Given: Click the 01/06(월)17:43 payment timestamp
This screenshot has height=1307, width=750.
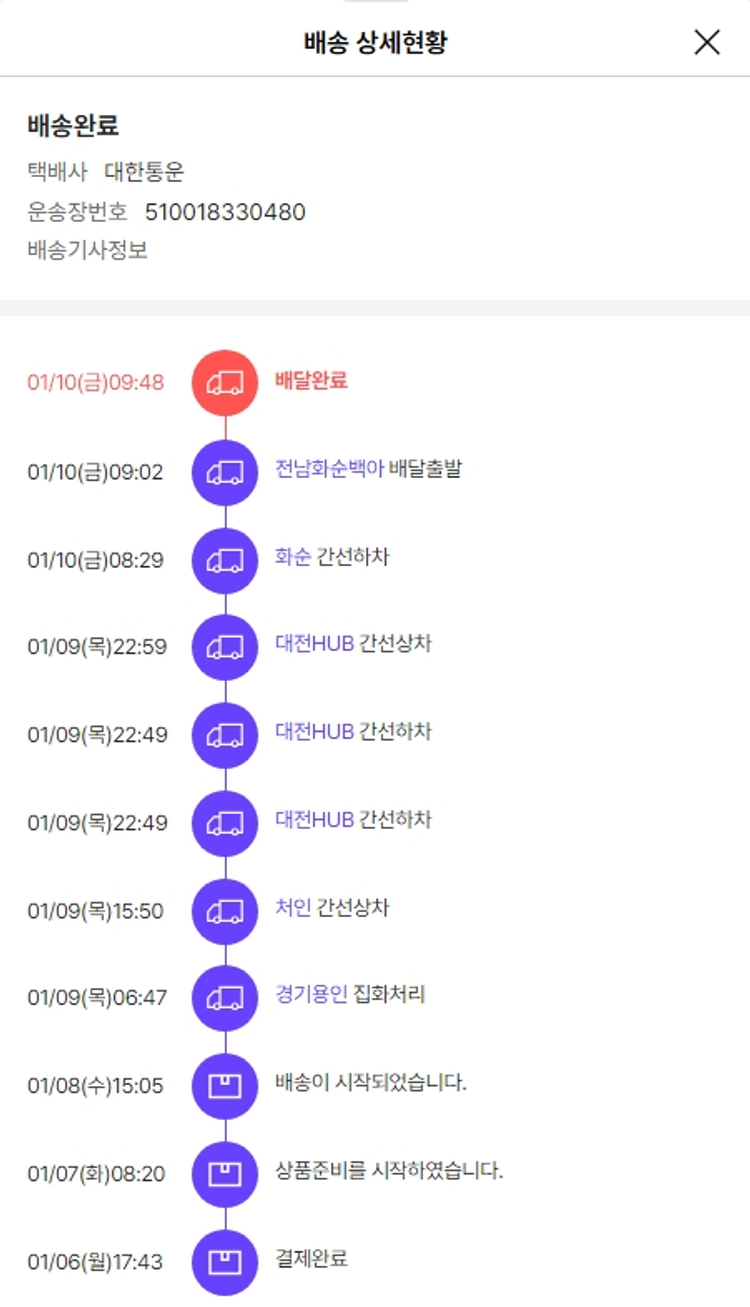Looking at the screenshot, I should click(95, 1262).
